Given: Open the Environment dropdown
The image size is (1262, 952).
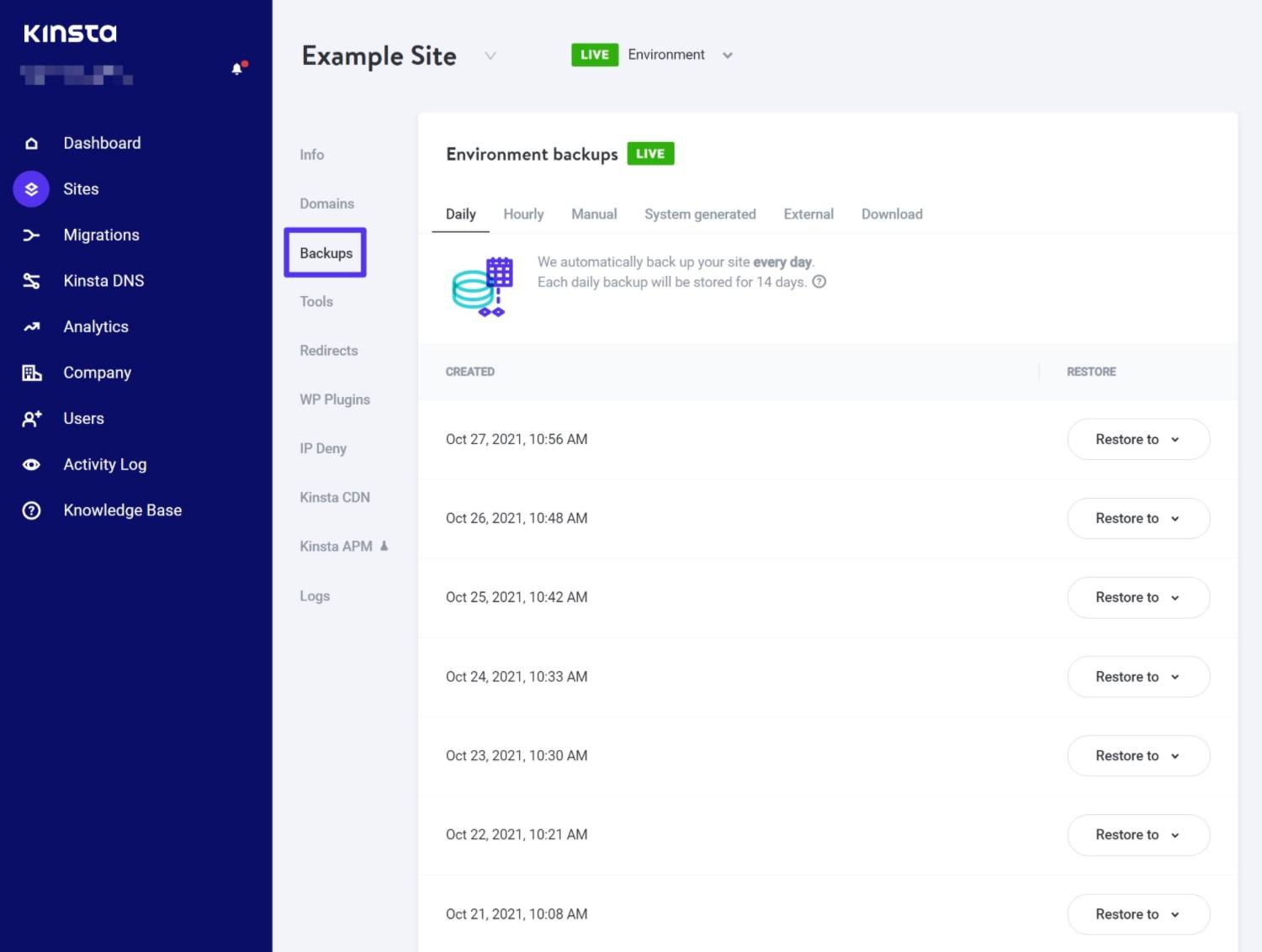Looking at the screenshot, I should [727, 55].
